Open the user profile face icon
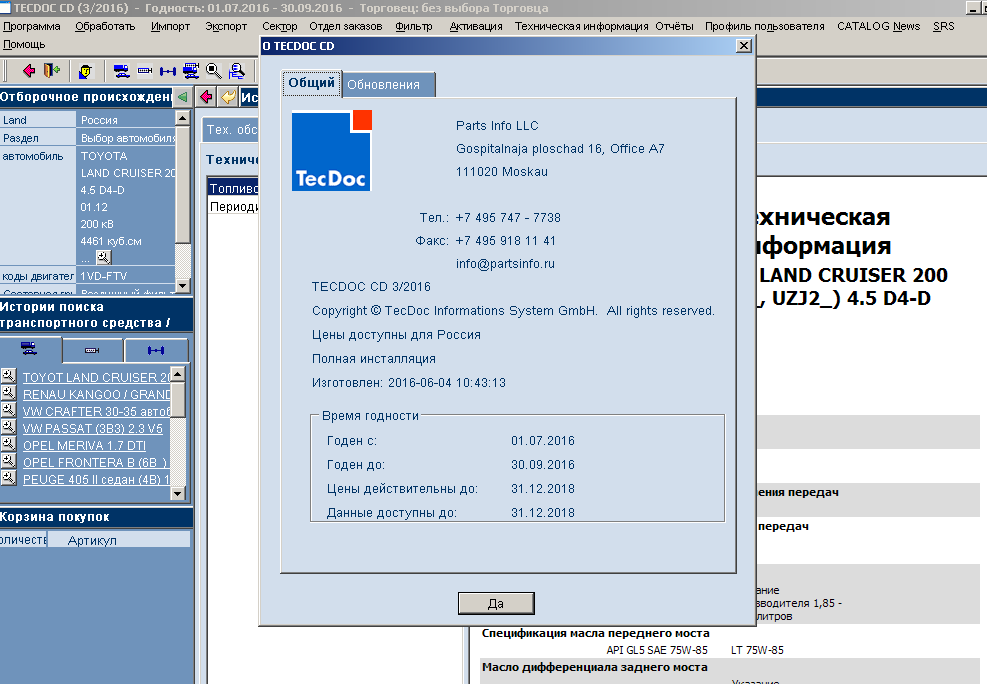Viewport: 987px width, 684px height. click(x=86, y=71)
